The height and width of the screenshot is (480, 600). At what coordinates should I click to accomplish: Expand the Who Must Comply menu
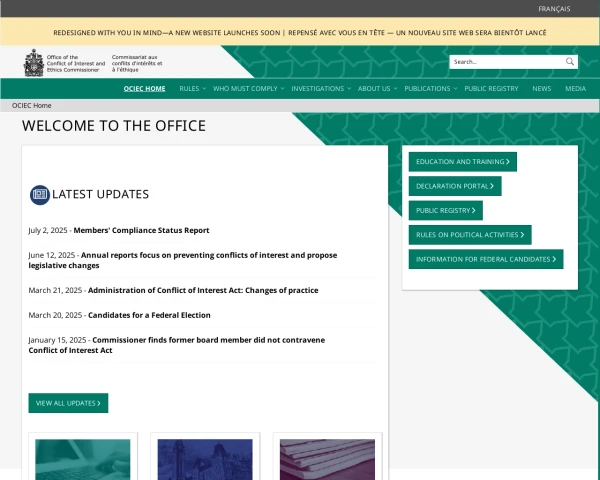248,88
